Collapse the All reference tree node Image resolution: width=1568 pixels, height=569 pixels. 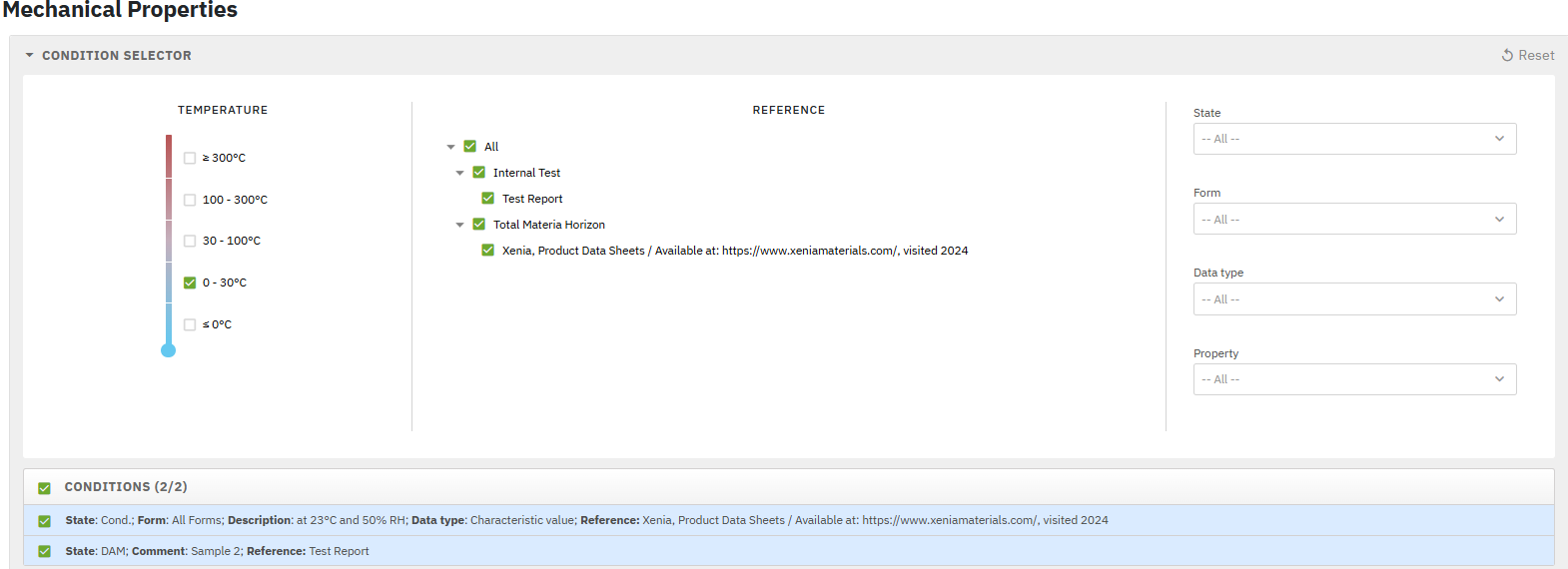(450, 147)
